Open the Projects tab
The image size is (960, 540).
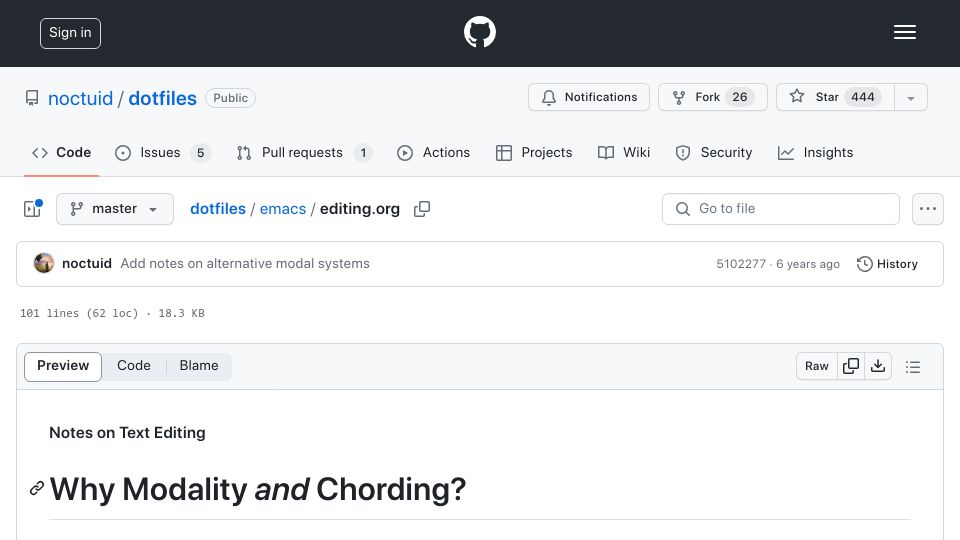pyautogui.click(x=534, y=152)
